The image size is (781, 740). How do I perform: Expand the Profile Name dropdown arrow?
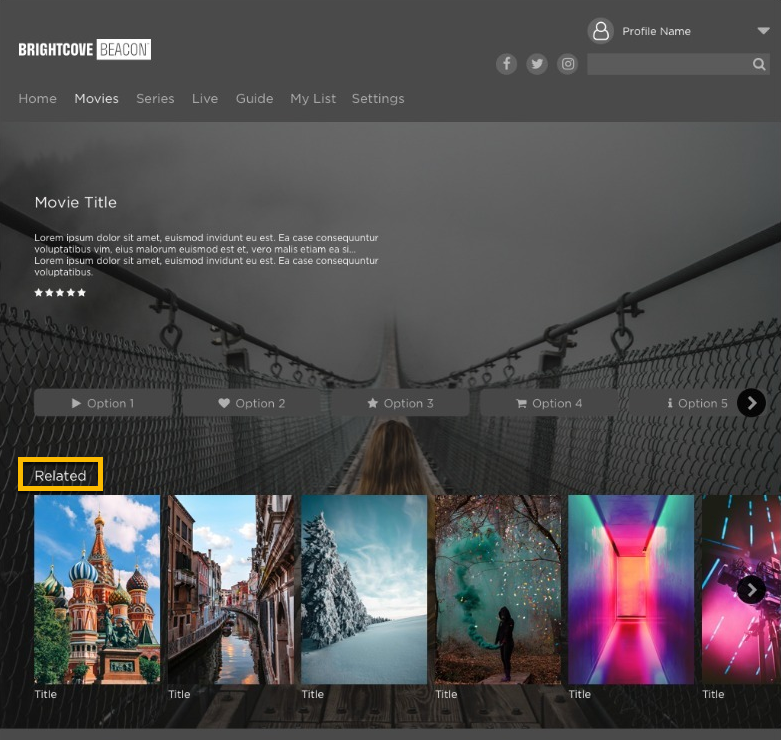click(x=763, y=31)
